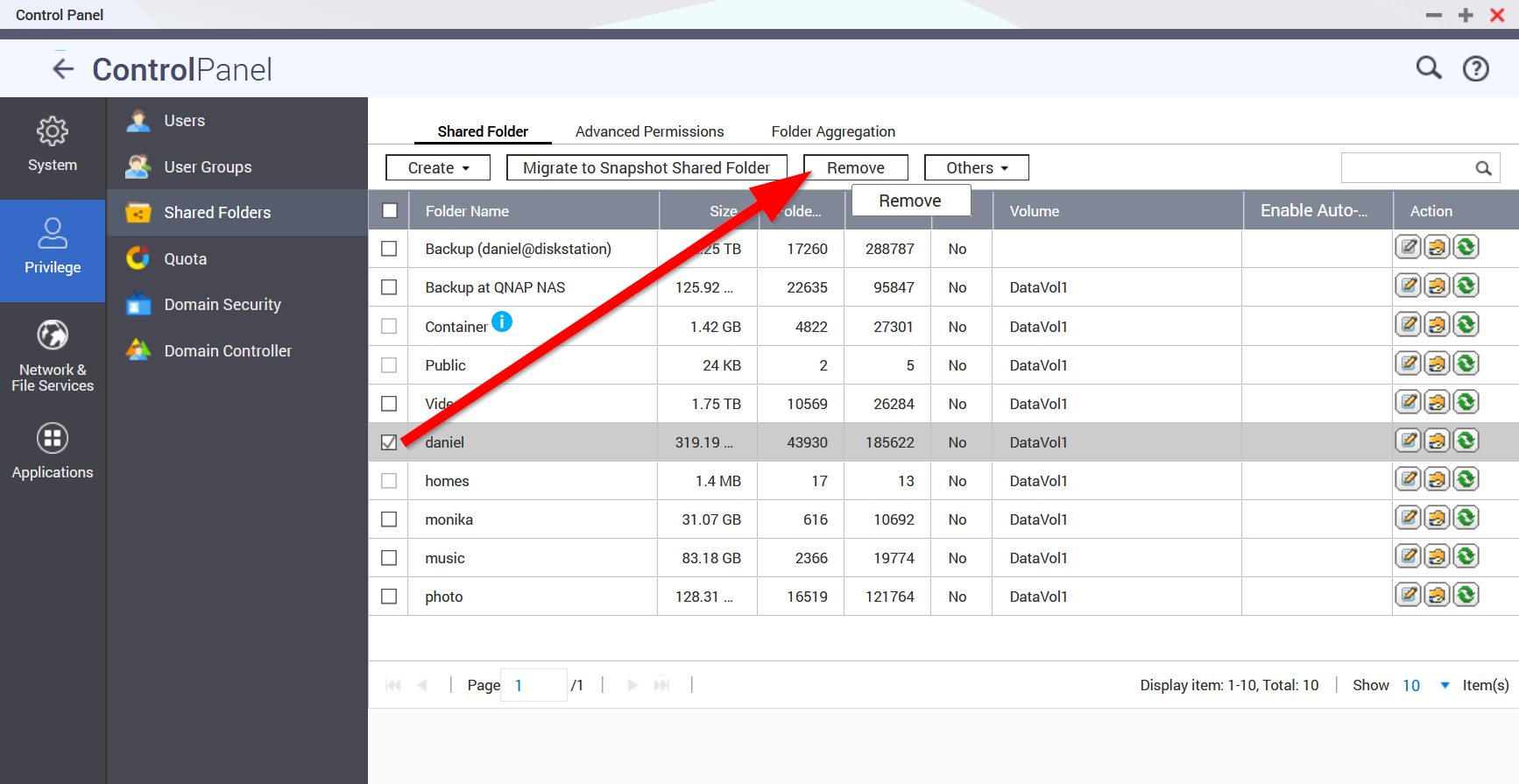Edit permissions for Backup at QNAP NAS
Viewport: 1519px width, 784px height.
(1437, 286)
